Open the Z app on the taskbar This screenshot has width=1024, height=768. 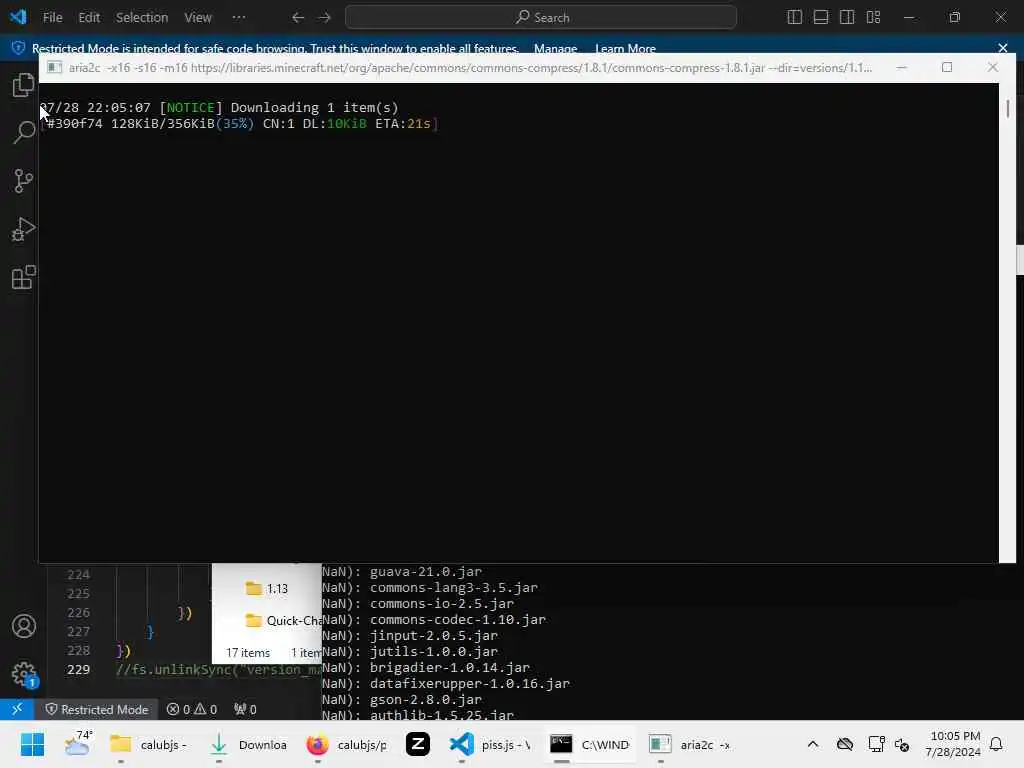418,744
